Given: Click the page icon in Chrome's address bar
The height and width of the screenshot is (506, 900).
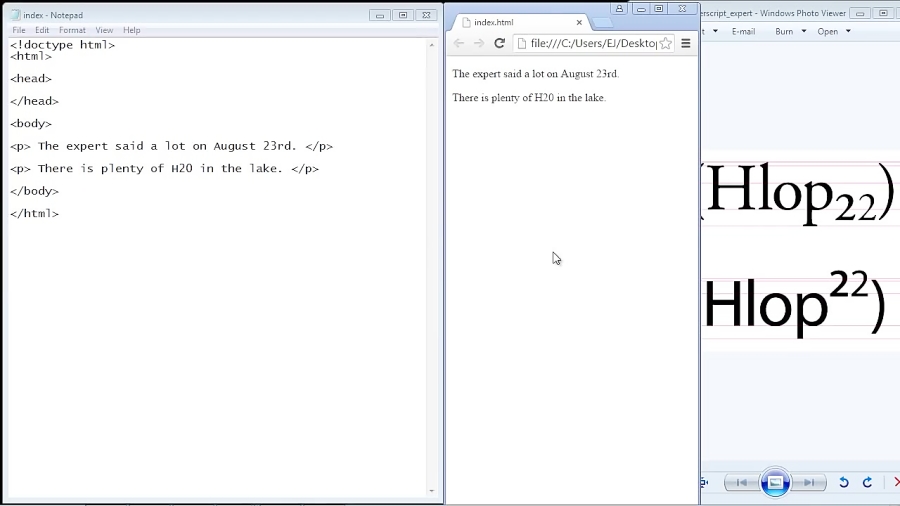Looking at the screenshot, I should [x=522, y=43].
